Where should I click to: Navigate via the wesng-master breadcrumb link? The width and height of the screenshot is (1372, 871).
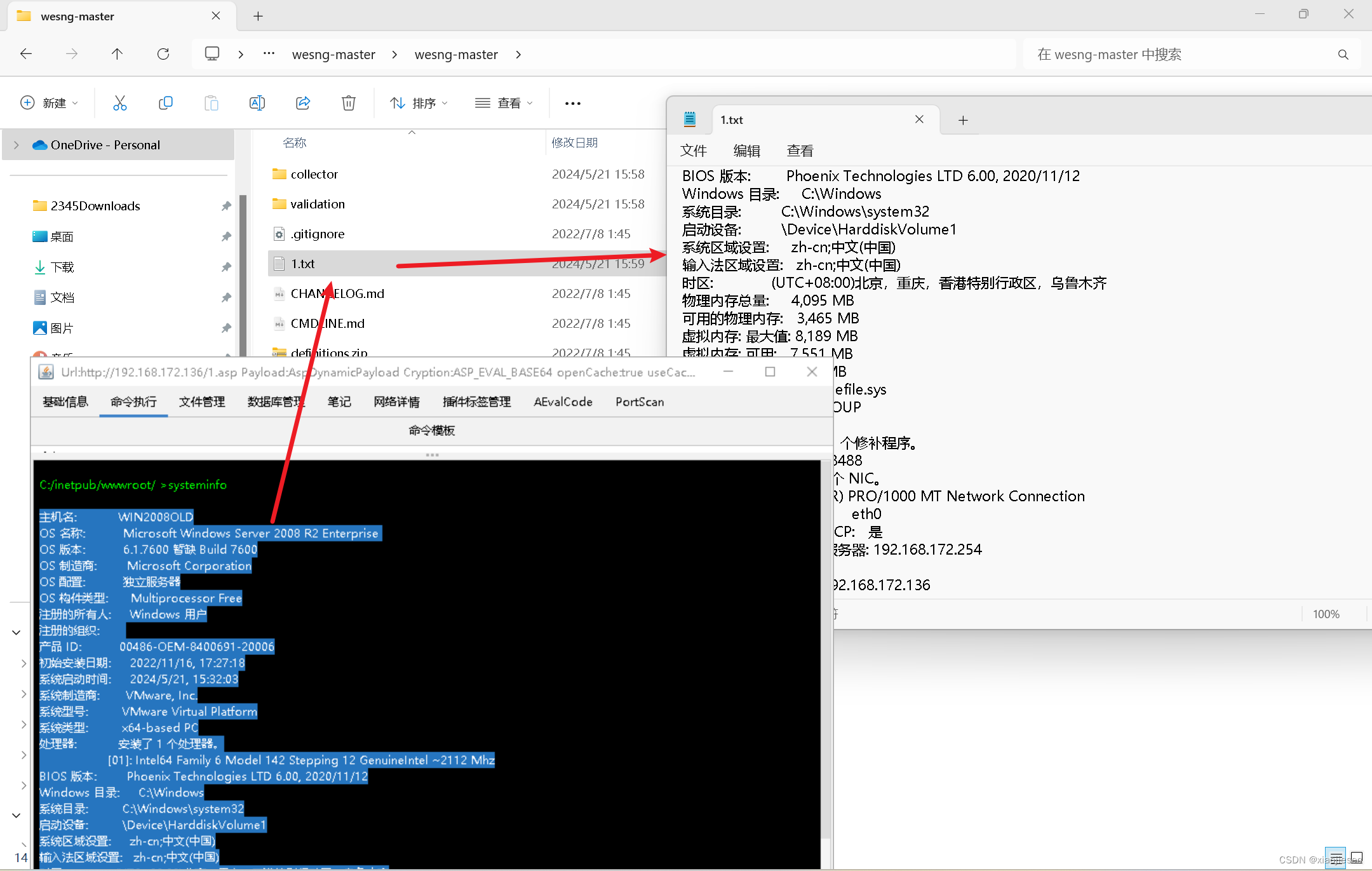coord(333,54)
